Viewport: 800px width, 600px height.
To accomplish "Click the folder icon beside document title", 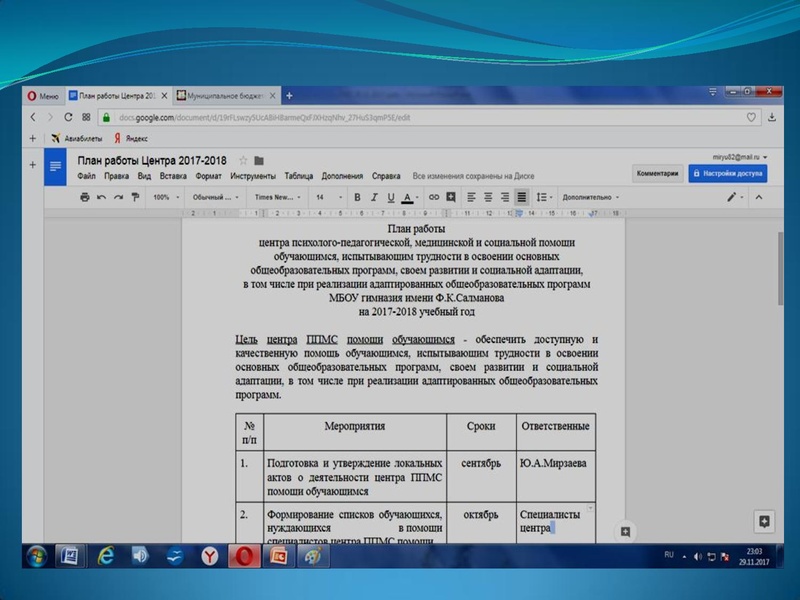I will point(259,160).
